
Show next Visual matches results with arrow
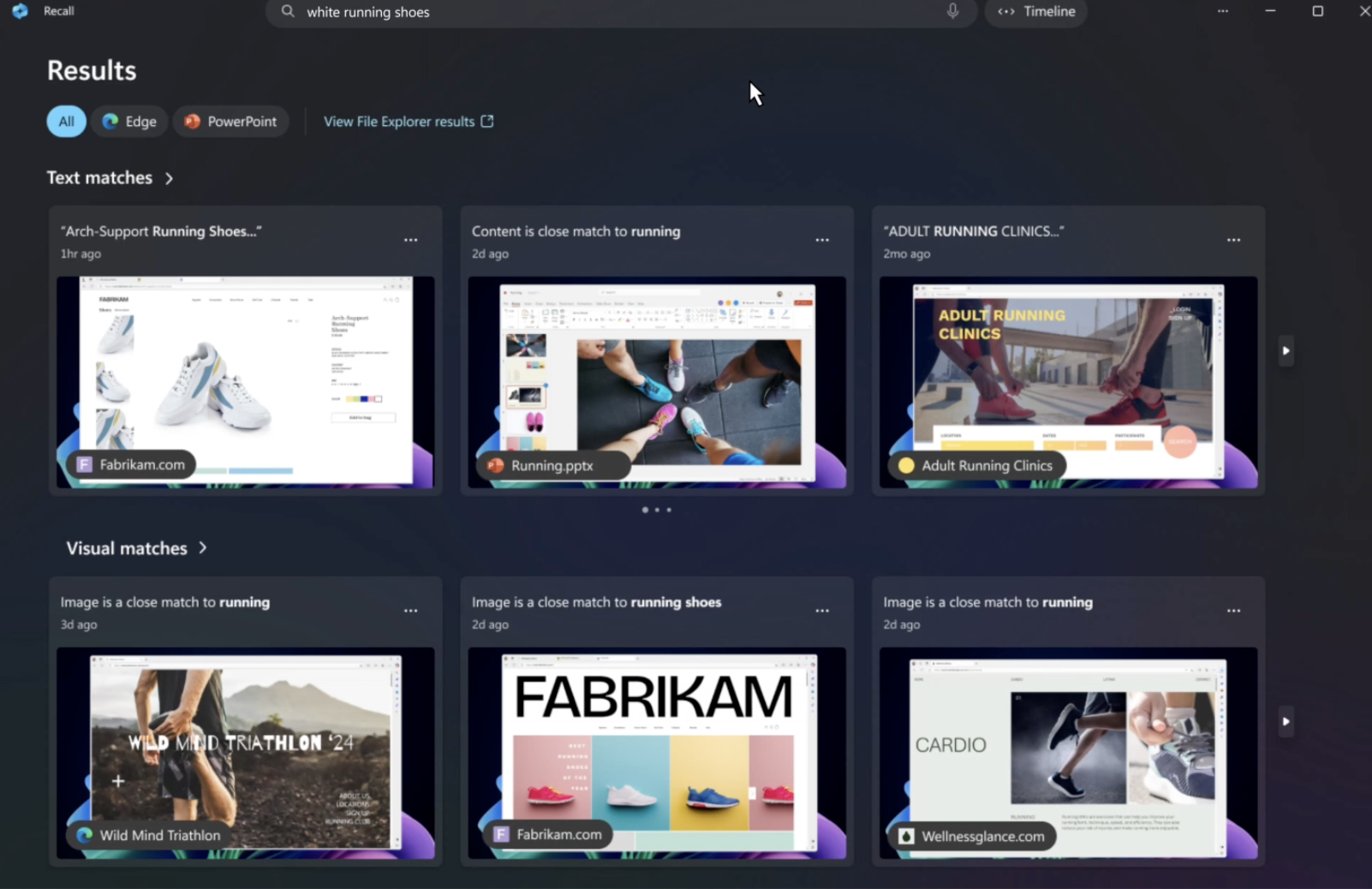click(x=1286, y=721)
